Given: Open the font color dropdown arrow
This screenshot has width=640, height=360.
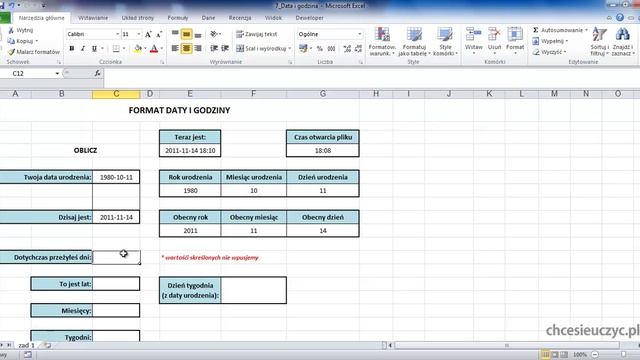Looking at the screenshot, I should pos(162,49).
